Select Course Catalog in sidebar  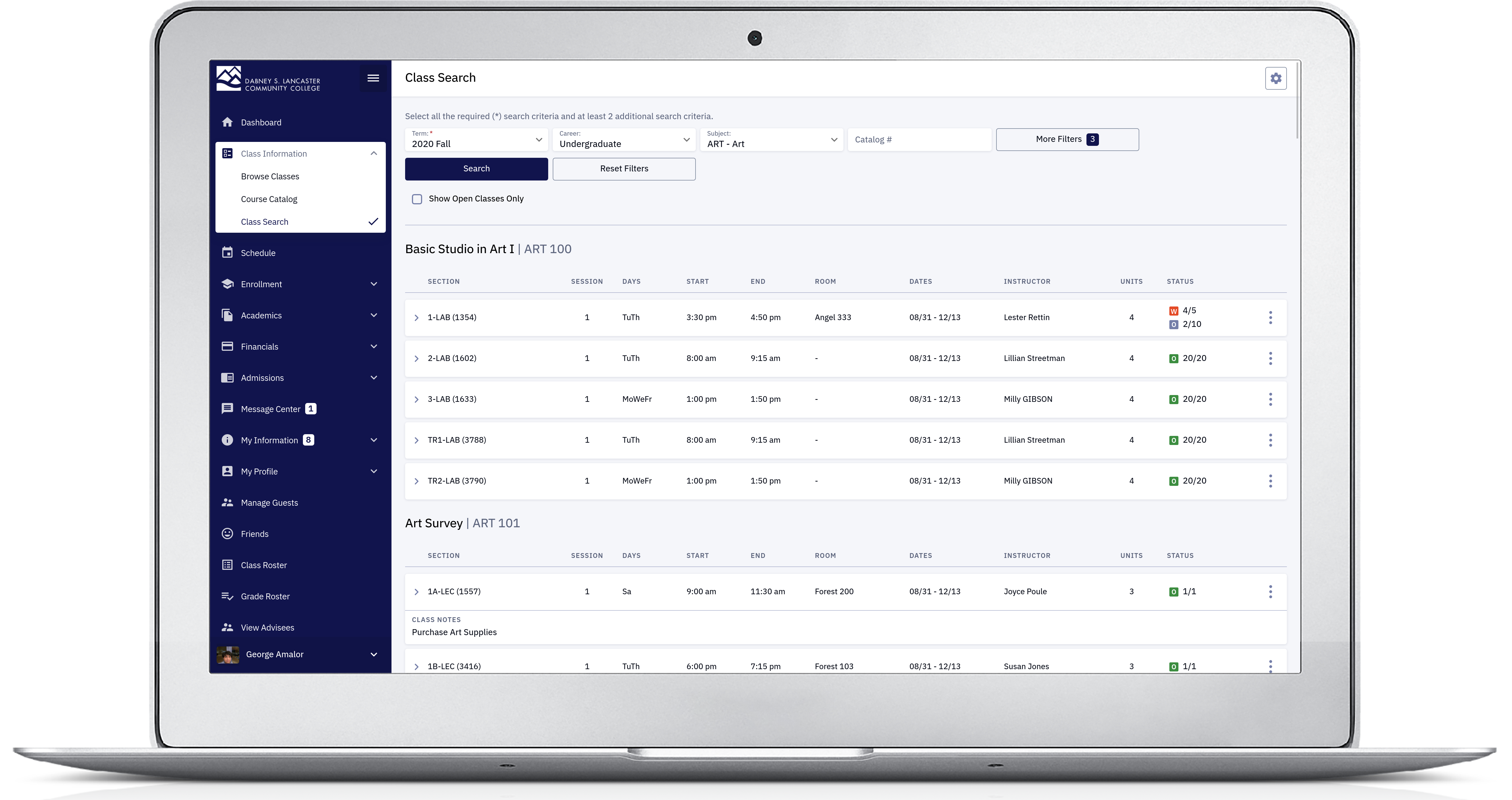(x=269, y=199)
